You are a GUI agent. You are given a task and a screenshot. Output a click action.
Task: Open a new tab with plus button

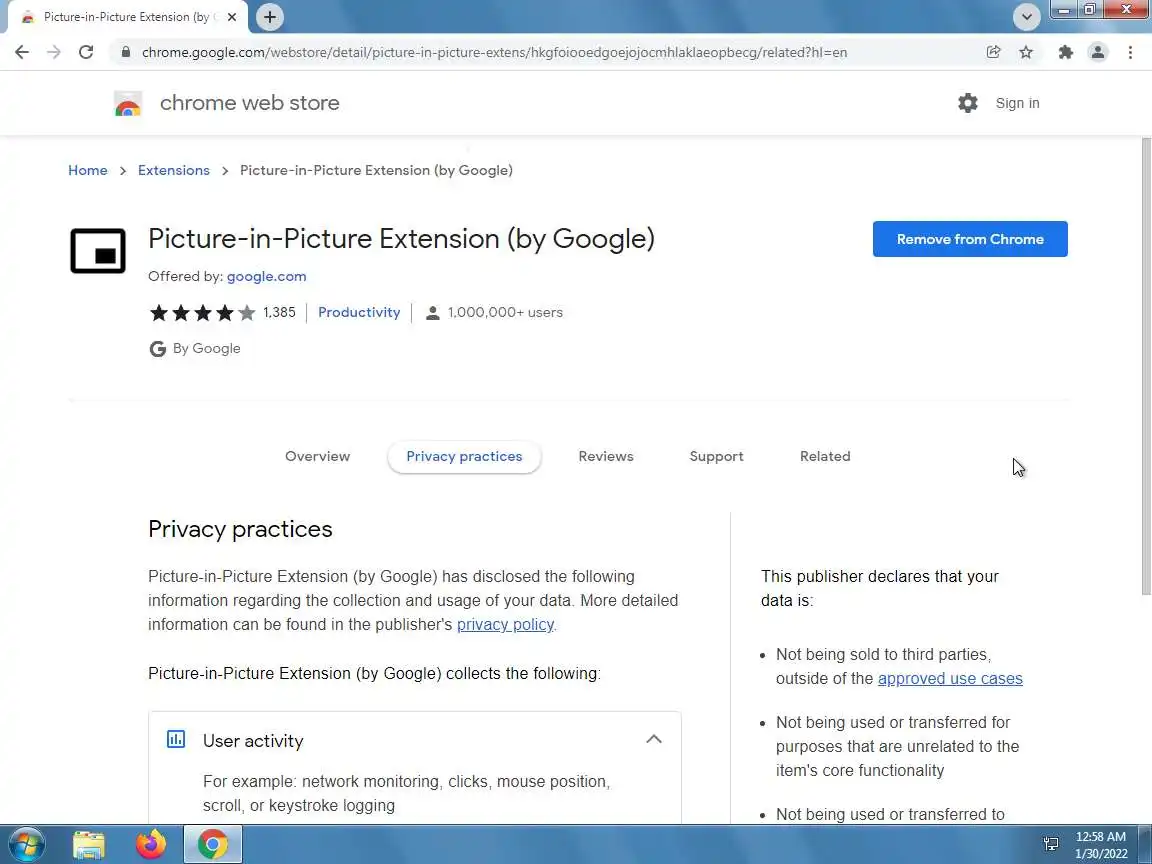pyautogui.click(x=270, y=17)
